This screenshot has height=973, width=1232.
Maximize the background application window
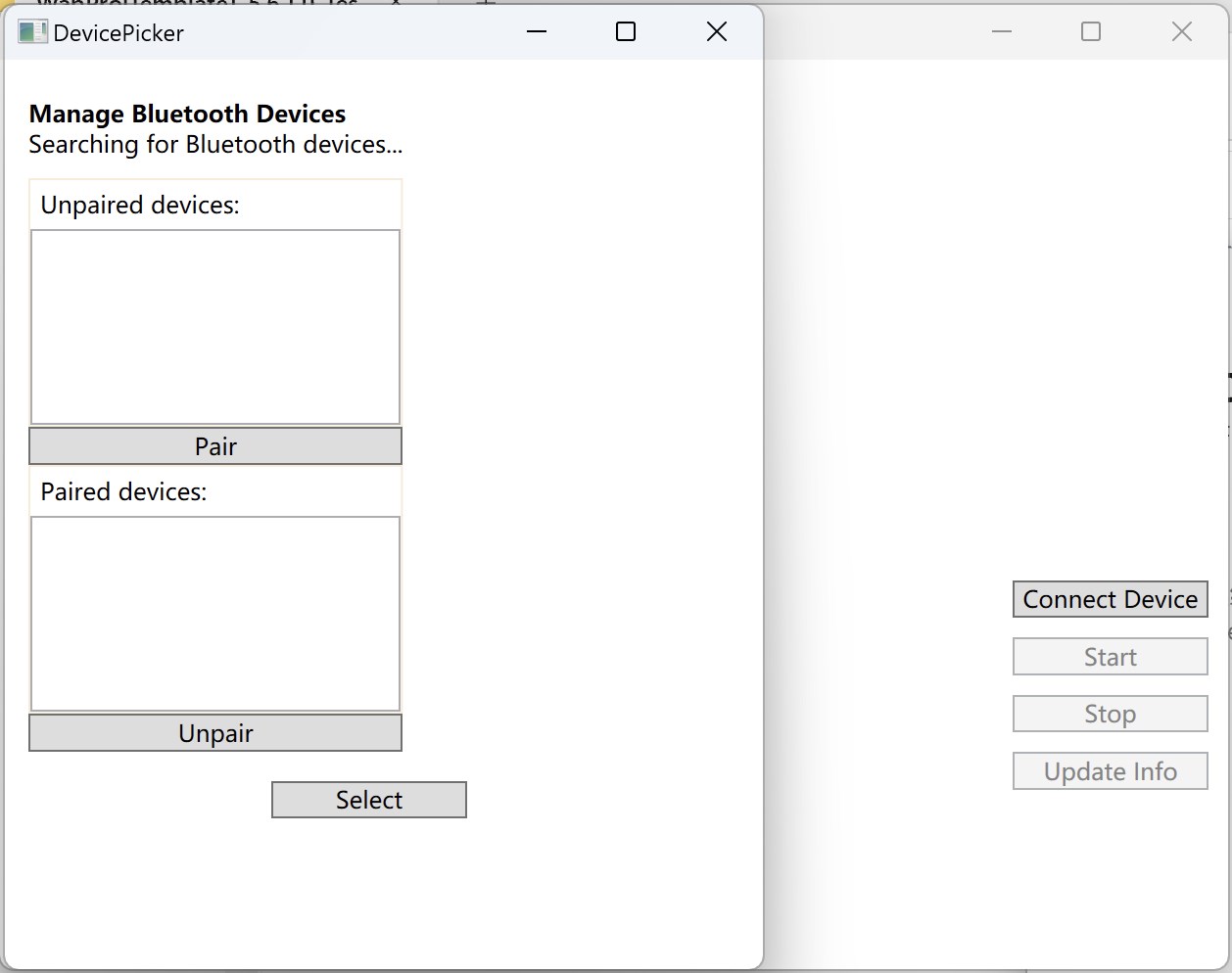point(1090,31)
